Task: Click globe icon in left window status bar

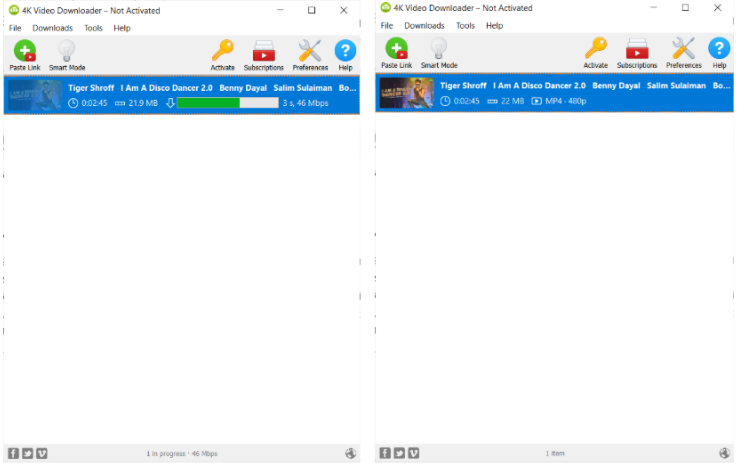Action: pyautogui.click(x=350, y=453)
